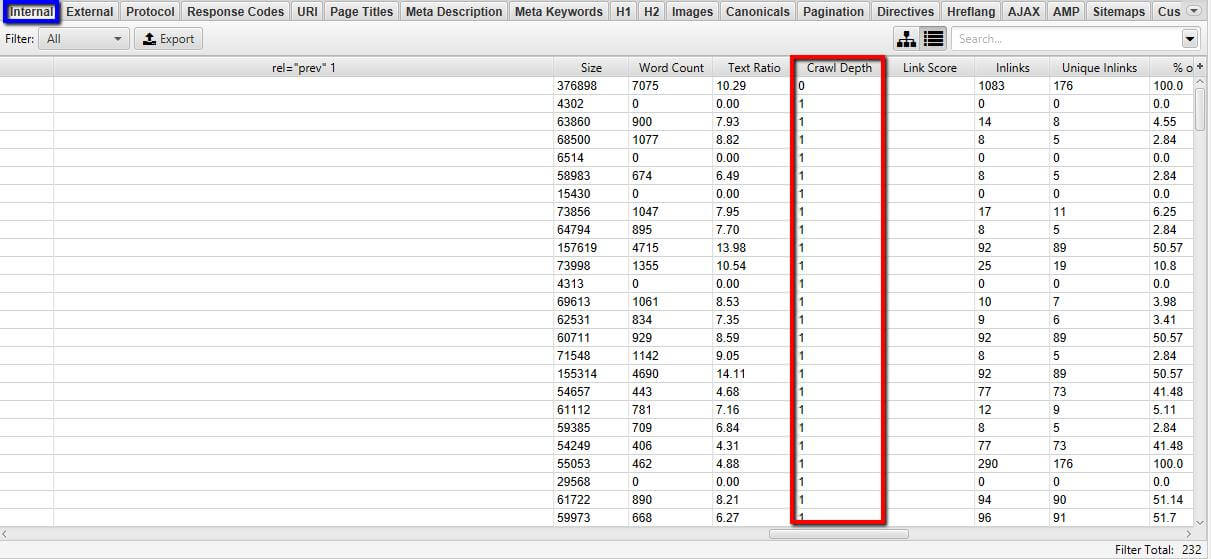Viewport: 1211px width, 559px height.
Task: Click into the Search field
Action: coord(1066,39)
